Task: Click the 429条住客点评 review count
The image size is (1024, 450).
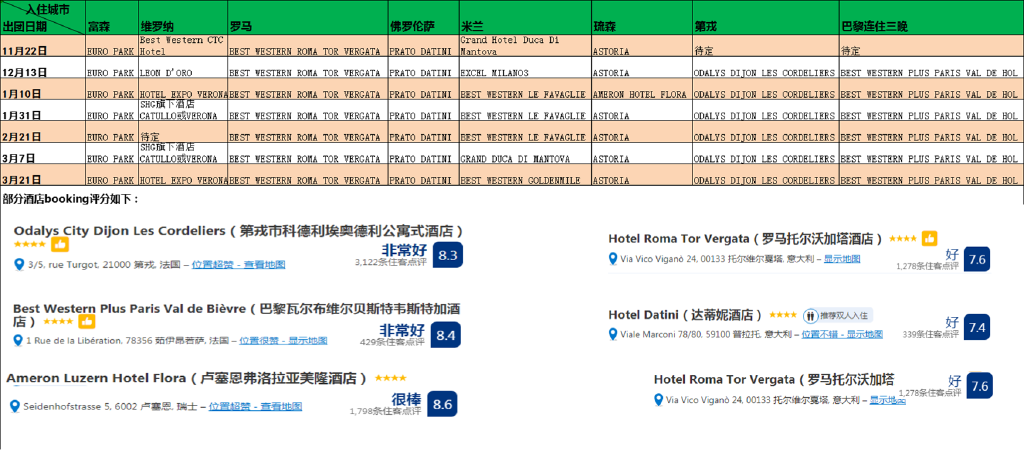Action: (x=392, y=341)
